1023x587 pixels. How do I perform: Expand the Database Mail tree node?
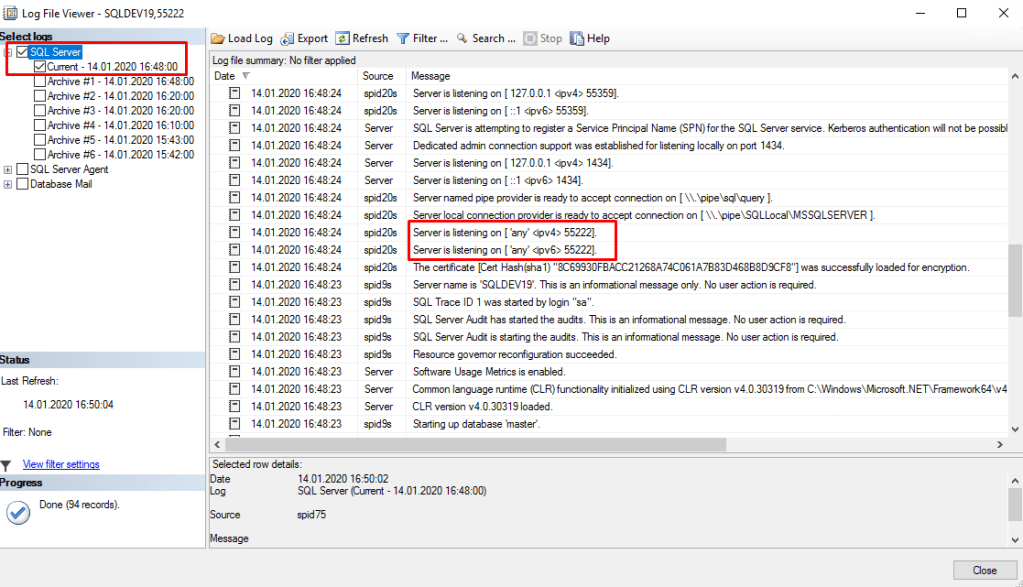[8, 184]
